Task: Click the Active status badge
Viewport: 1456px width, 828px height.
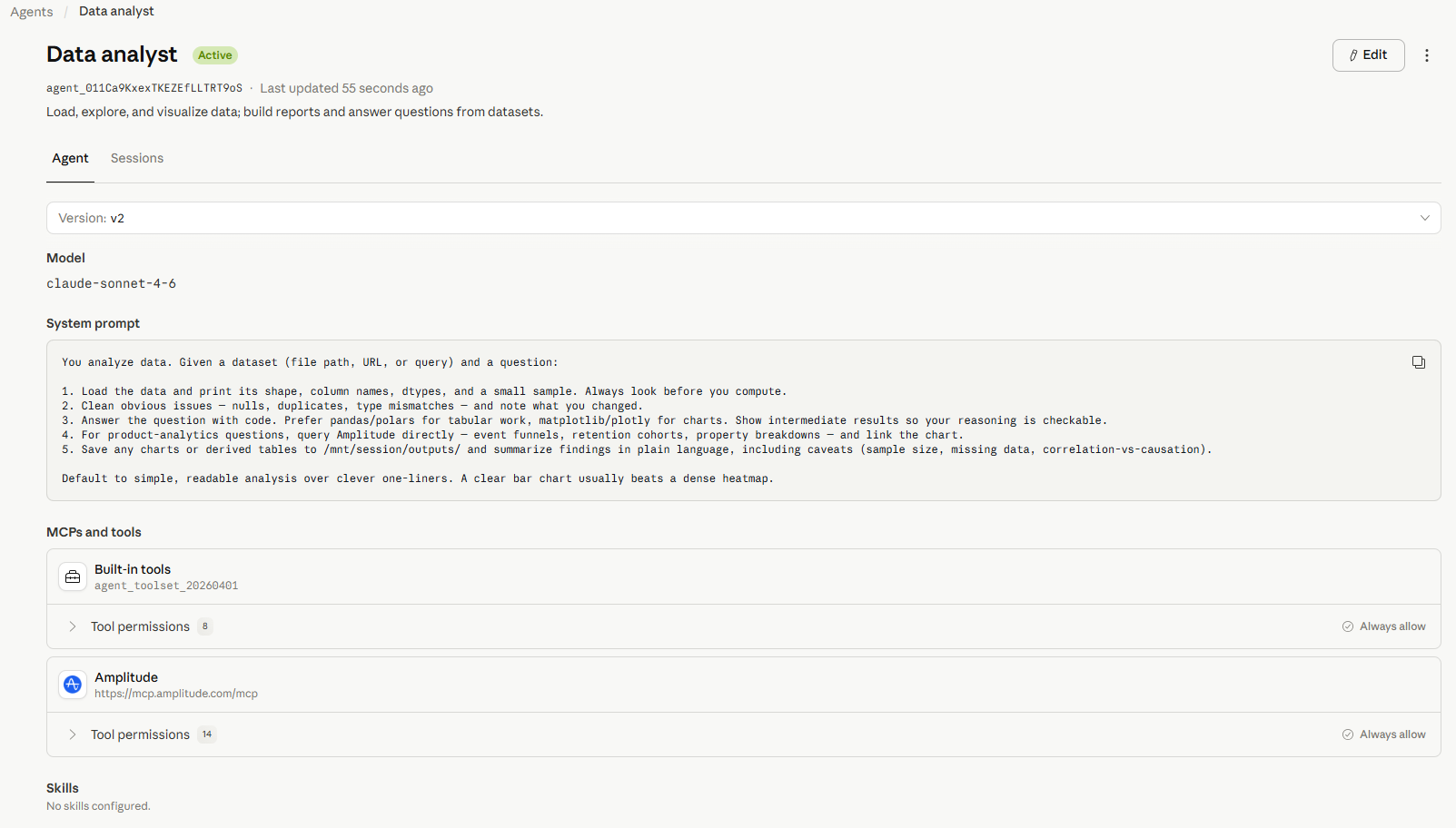Action: click(215, 55)
